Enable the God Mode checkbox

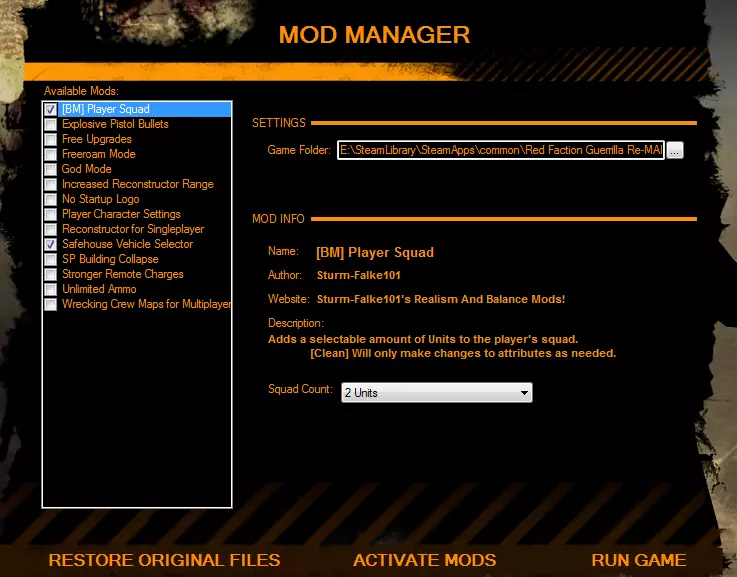51,170
